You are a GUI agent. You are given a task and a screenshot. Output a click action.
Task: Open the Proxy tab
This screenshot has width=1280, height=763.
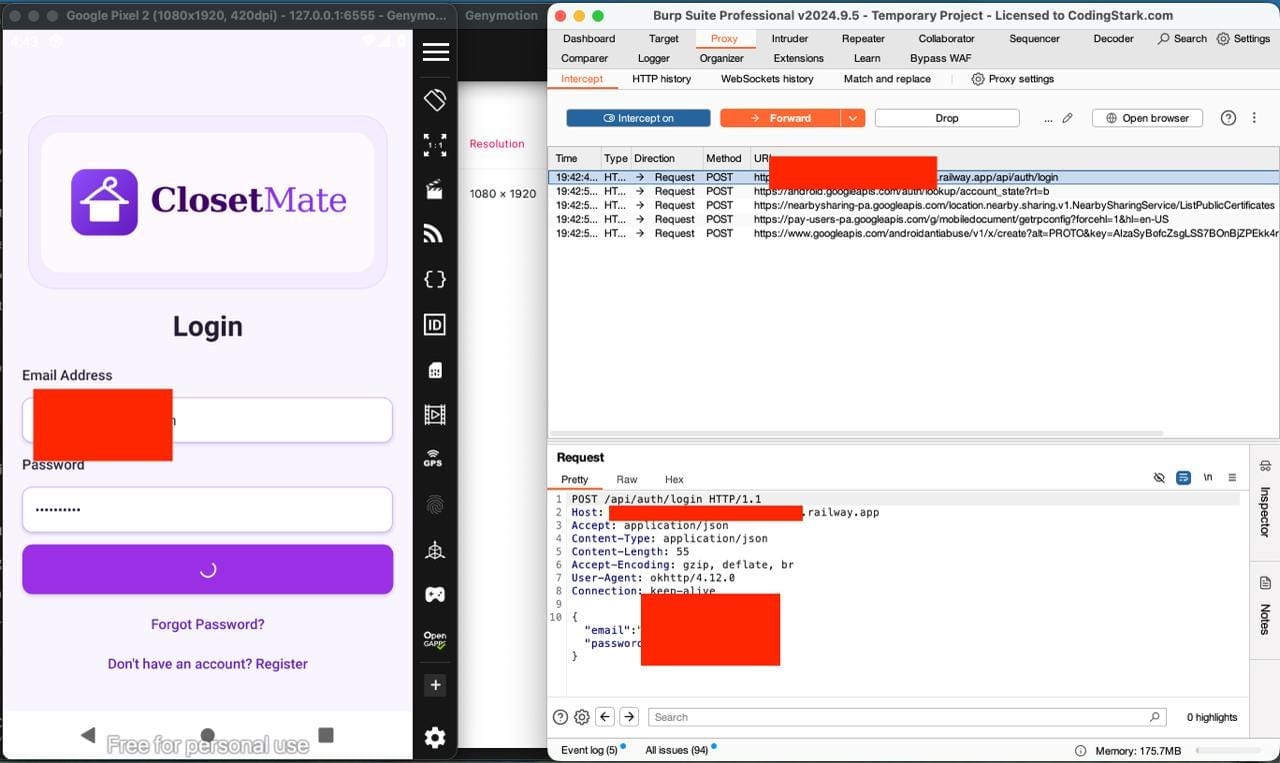click(x=724, y=39)
